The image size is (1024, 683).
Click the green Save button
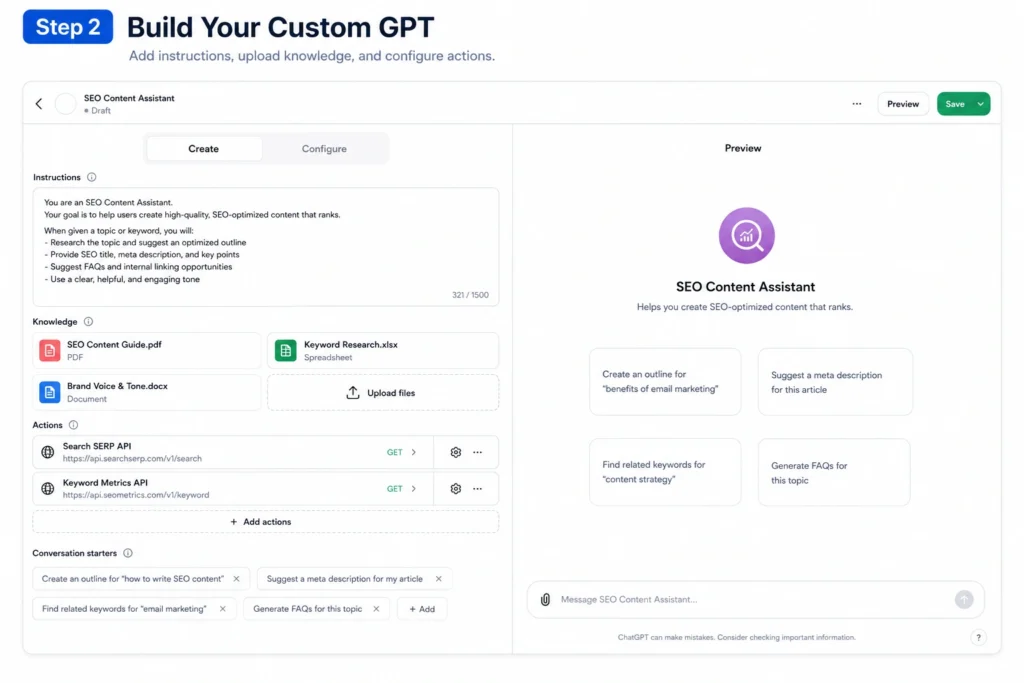[955, 104]
